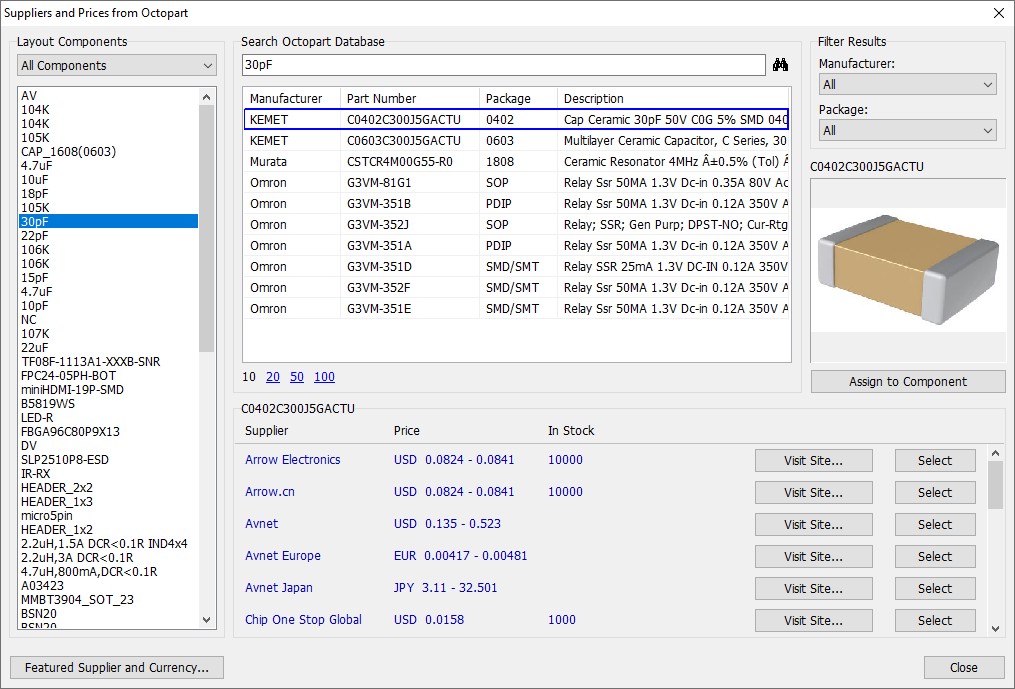Select Arrow.cn as supplier
1015x689 pixels.
tap(935, 492)
